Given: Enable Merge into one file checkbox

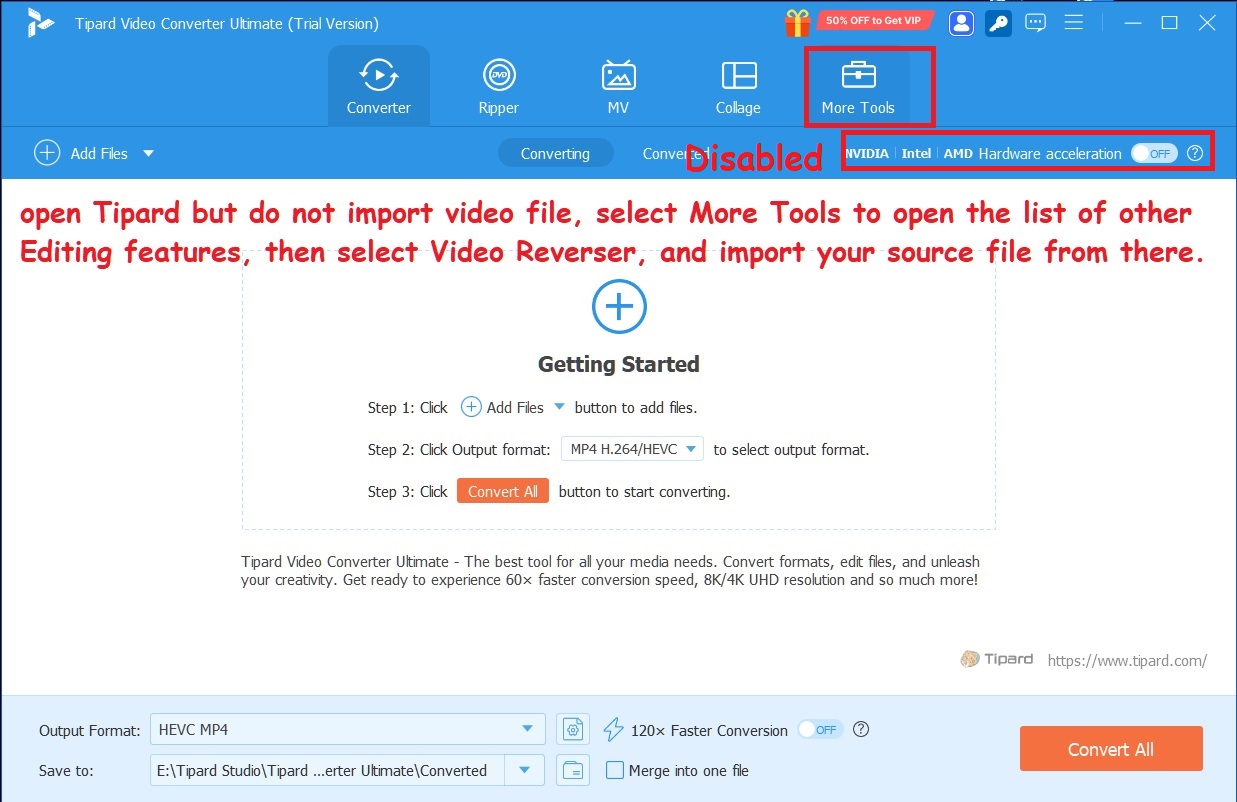Looking at the screenshot, I should click(x=615, y=770).
